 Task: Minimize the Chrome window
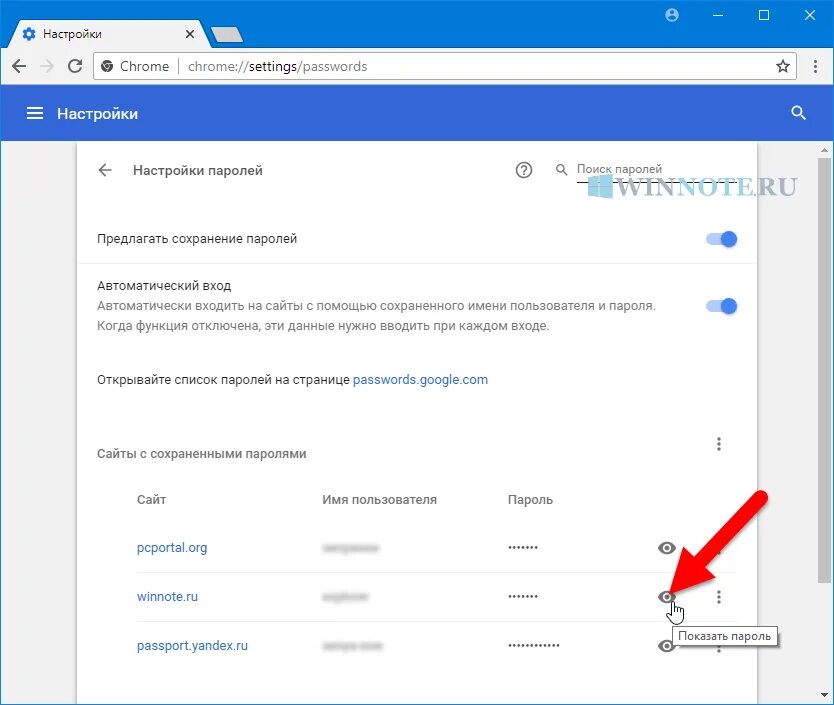[x=718, y=15]
